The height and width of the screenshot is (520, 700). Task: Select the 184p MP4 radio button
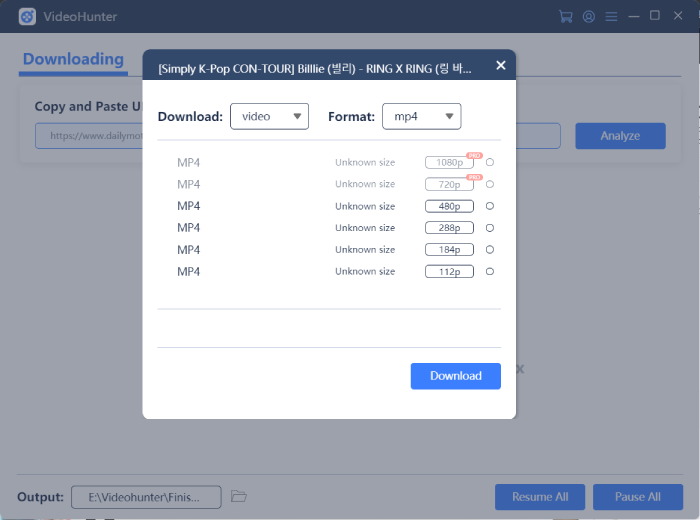[x=490, y=250]
